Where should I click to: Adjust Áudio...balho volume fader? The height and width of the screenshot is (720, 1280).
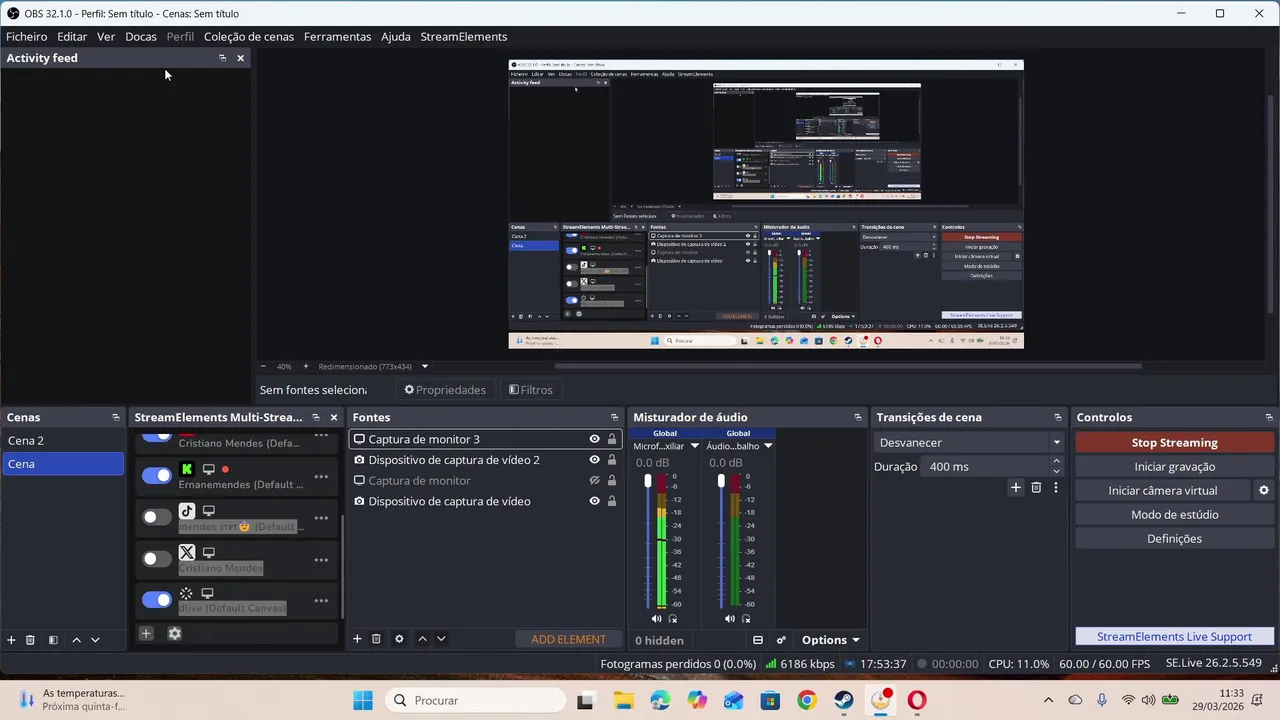(721, 481)
